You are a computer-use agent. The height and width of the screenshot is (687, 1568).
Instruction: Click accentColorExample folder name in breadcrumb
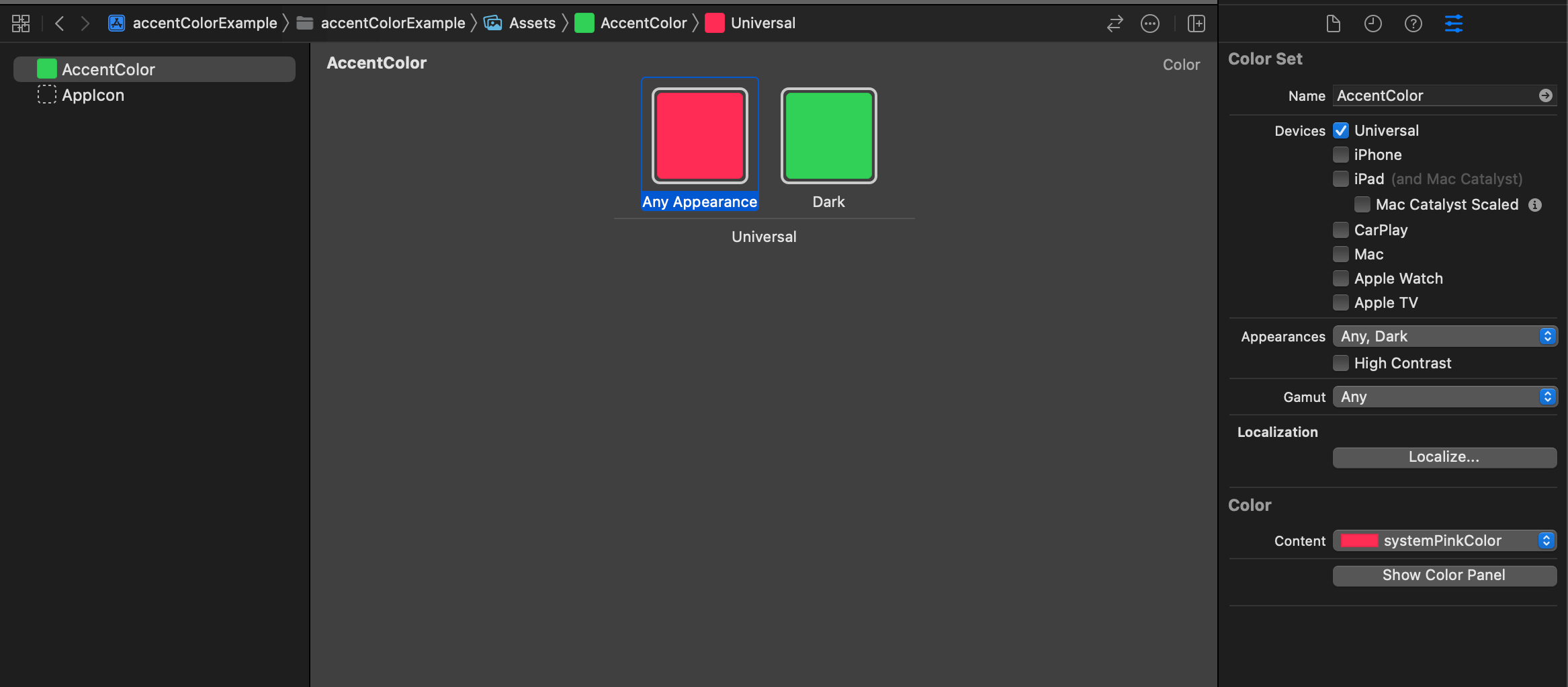coord(393,24)
